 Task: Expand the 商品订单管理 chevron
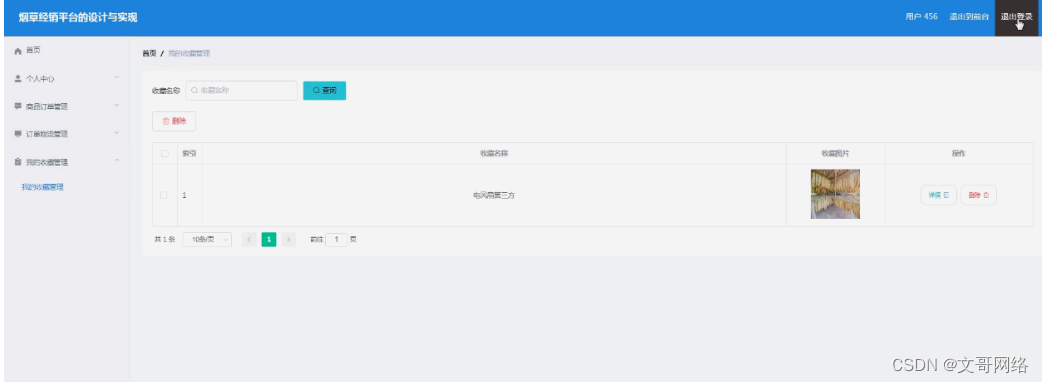click(117, 105)
